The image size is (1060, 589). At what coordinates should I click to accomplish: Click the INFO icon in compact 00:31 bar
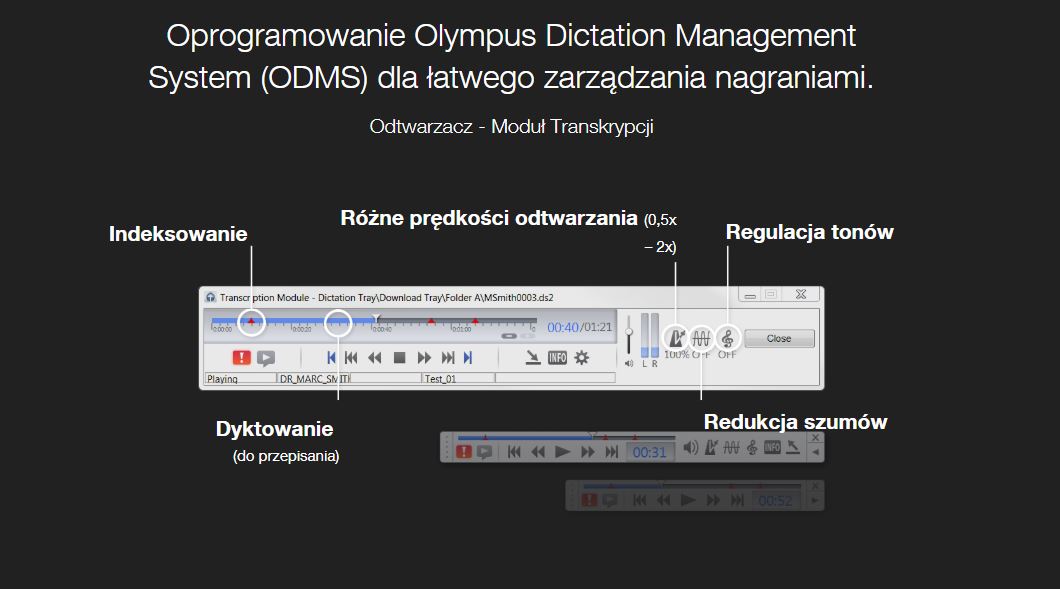(772, 448)
